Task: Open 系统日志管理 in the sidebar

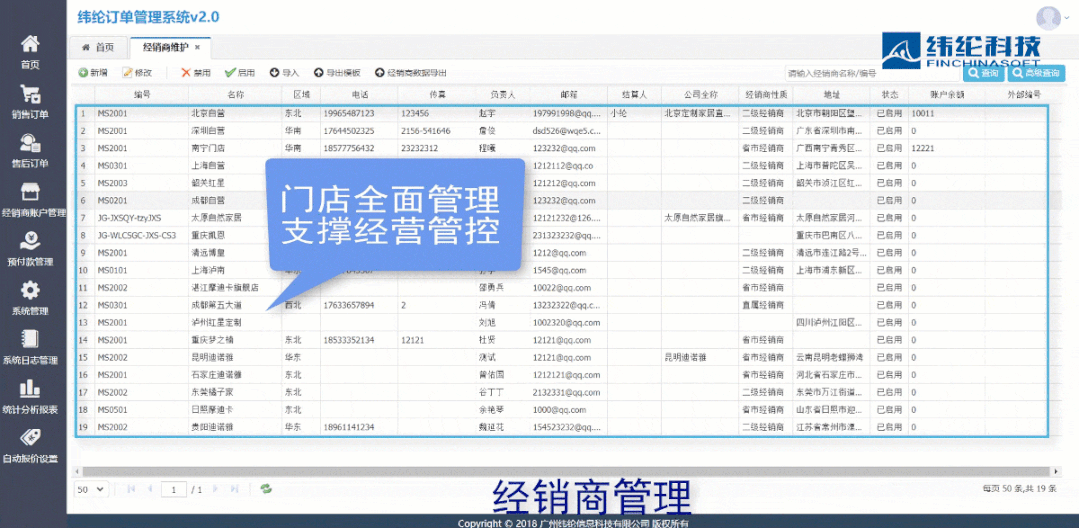Action: tap(30, 348)
